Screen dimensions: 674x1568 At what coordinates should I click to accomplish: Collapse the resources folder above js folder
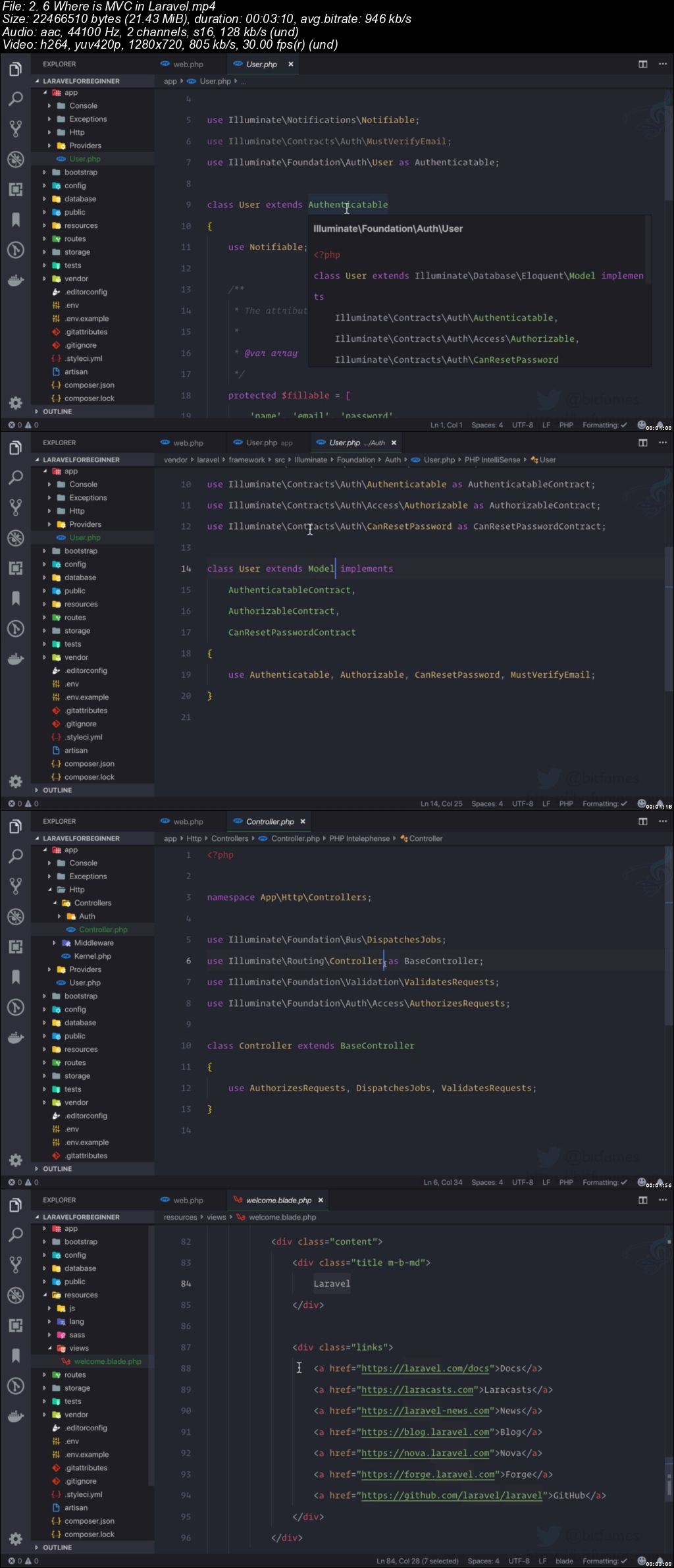[x=80, y=1295]
